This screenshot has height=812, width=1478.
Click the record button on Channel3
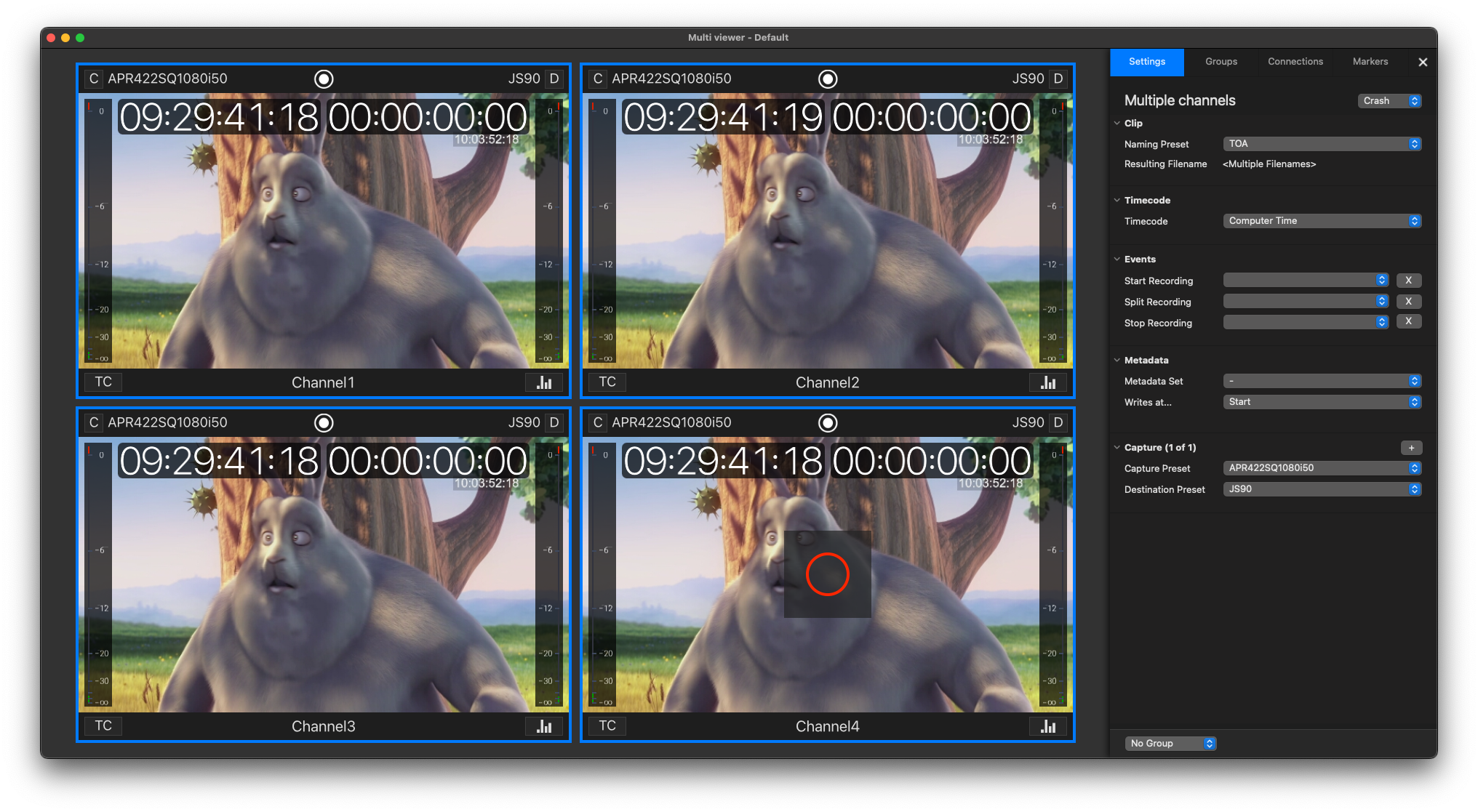pos(324,422)
